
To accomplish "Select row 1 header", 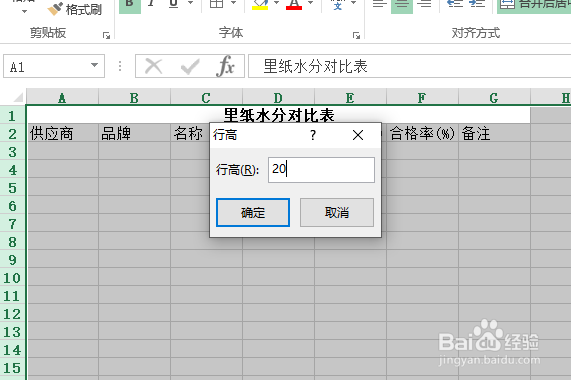I will 12,116.
